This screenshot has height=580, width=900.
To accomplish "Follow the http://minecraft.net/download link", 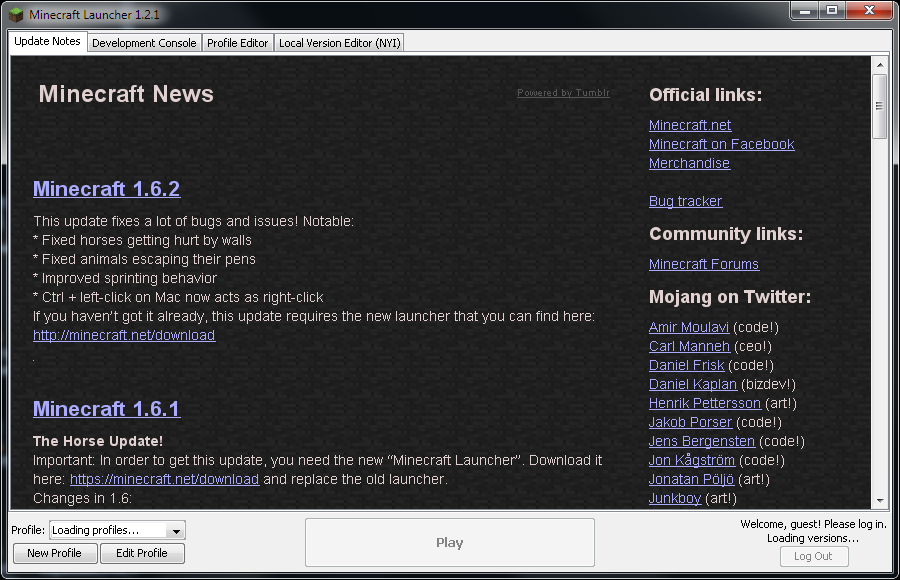I will [124, 335].
